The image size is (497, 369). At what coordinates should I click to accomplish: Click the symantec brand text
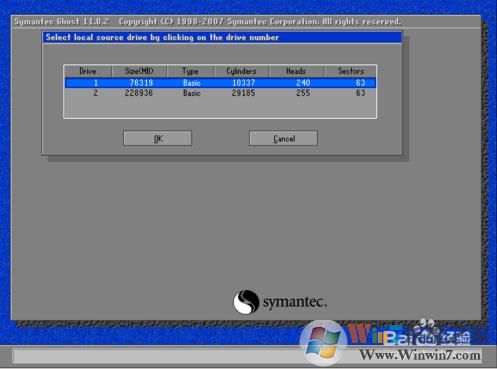coord(295,302)
